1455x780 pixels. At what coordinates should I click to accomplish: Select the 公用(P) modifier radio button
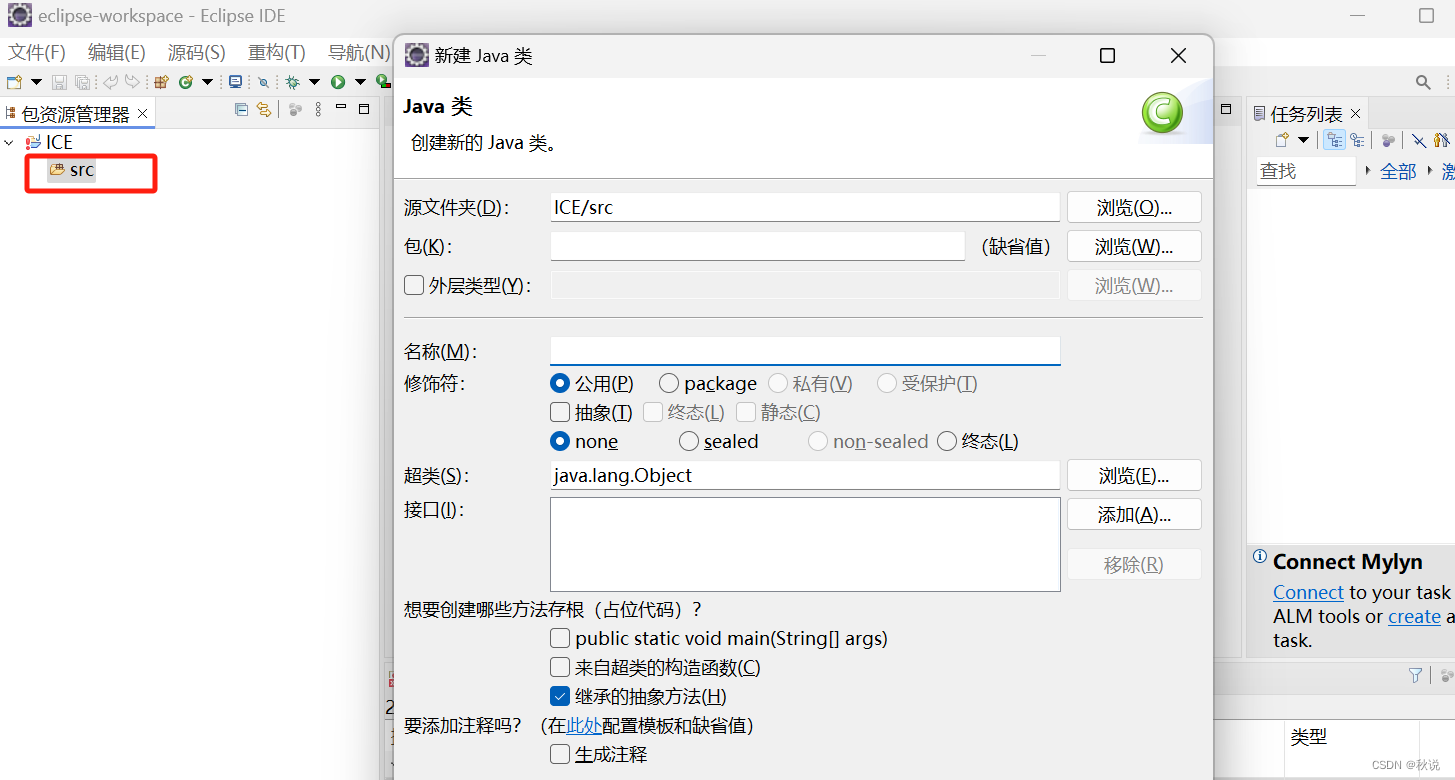click(x=560, y=383)
